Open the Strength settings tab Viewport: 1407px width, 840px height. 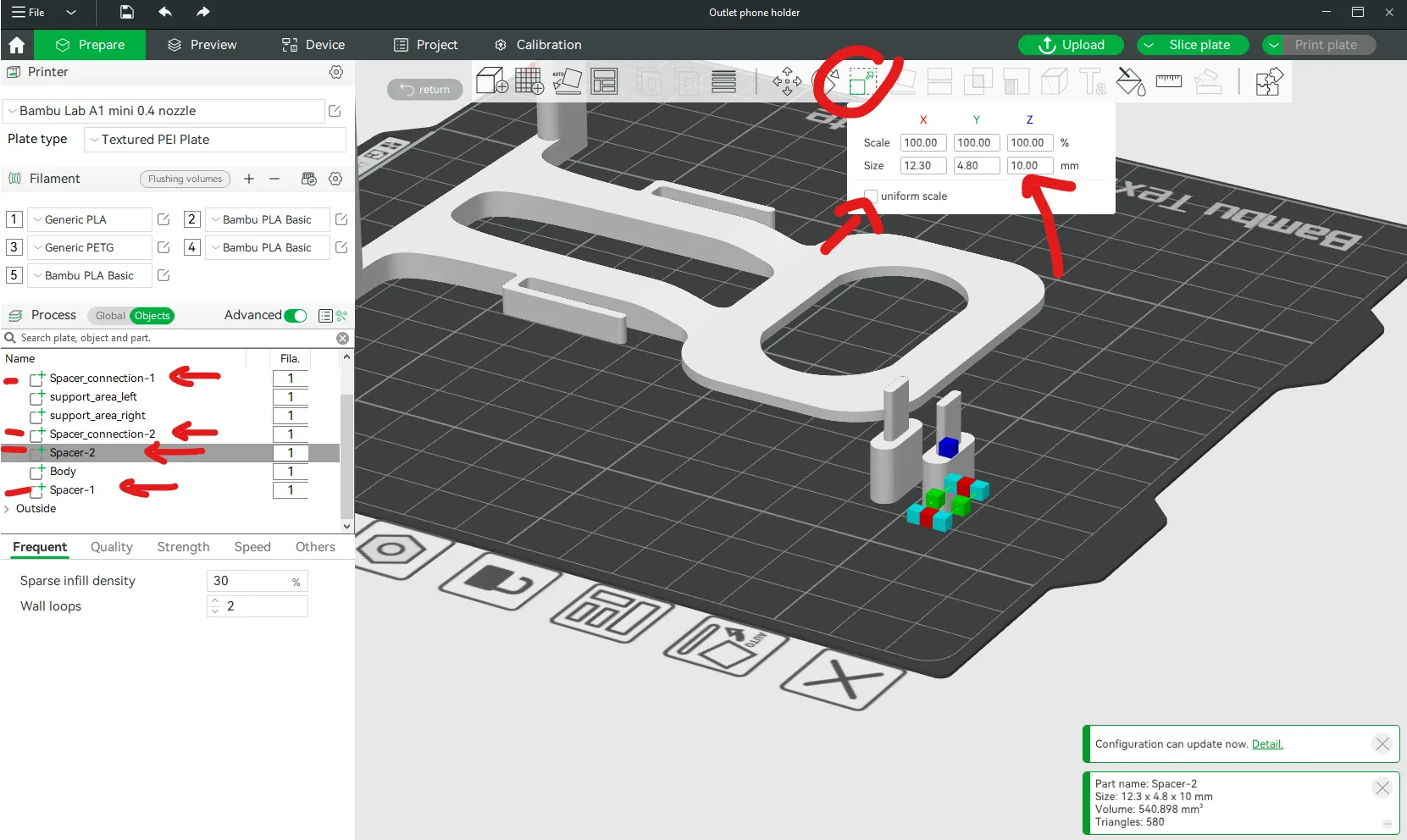tap(183, 547)
